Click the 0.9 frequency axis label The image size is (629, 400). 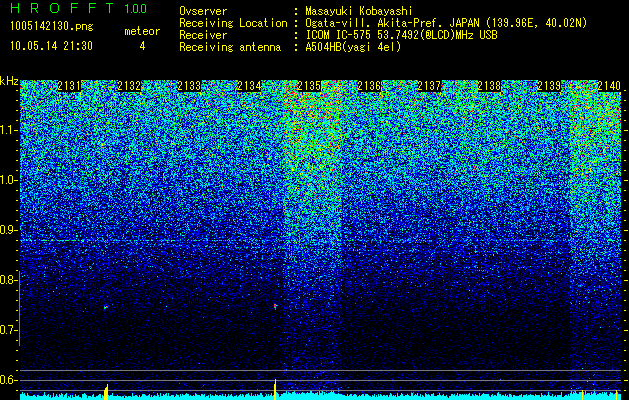point(8,230)
